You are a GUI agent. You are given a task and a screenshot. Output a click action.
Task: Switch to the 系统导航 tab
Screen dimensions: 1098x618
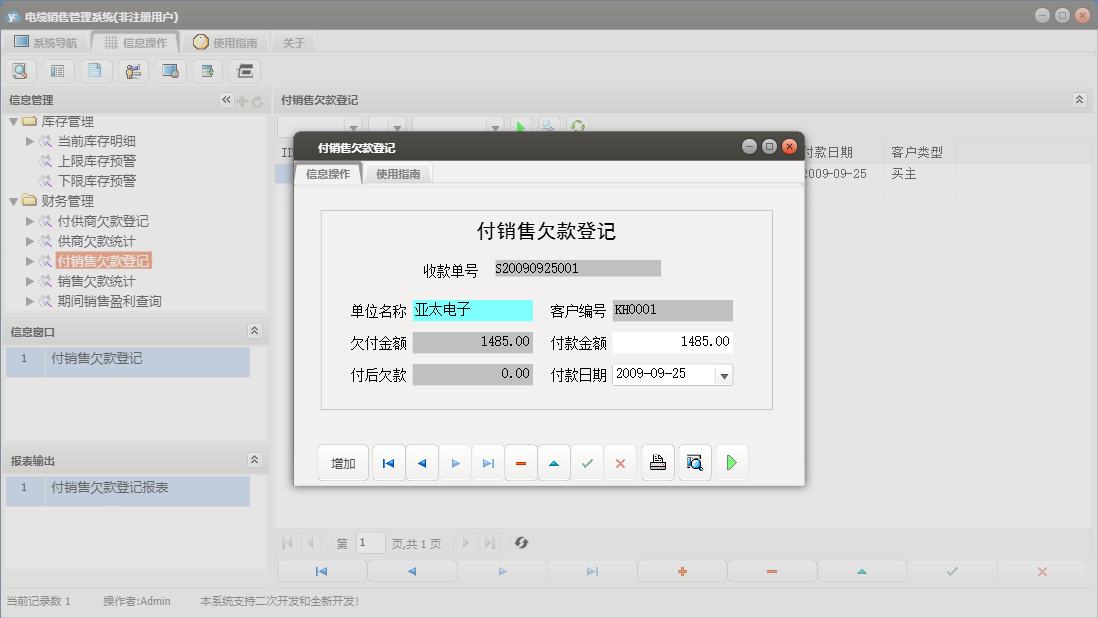(x=49, y=43)
